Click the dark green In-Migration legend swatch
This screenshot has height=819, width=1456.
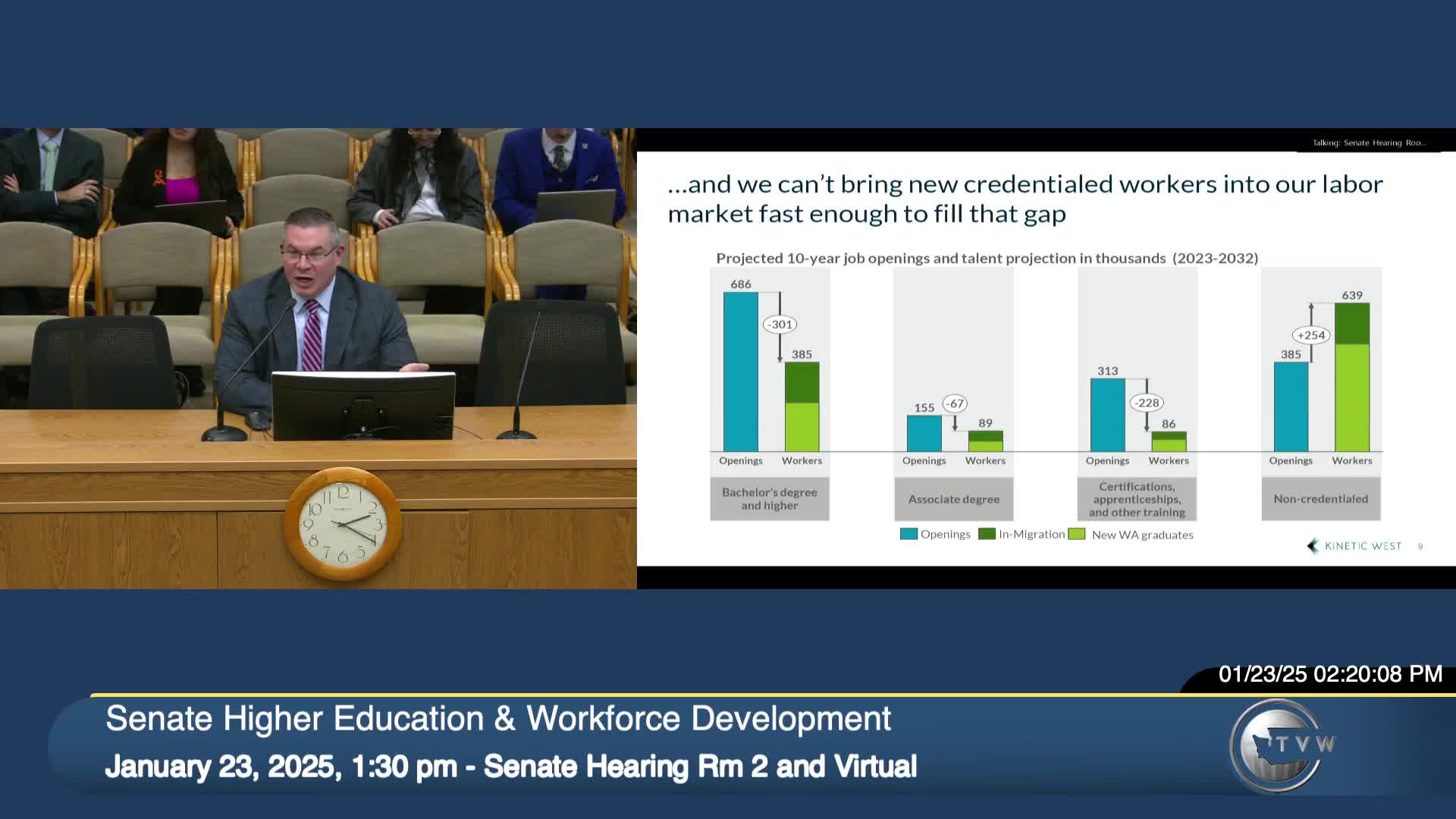point(987,534)
